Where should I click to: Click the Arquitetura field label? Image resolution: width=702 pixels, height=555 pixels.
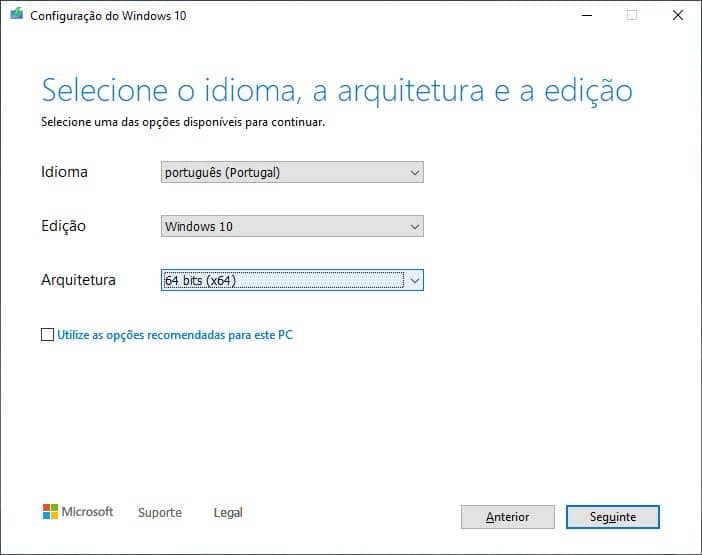tap(78, 280)
